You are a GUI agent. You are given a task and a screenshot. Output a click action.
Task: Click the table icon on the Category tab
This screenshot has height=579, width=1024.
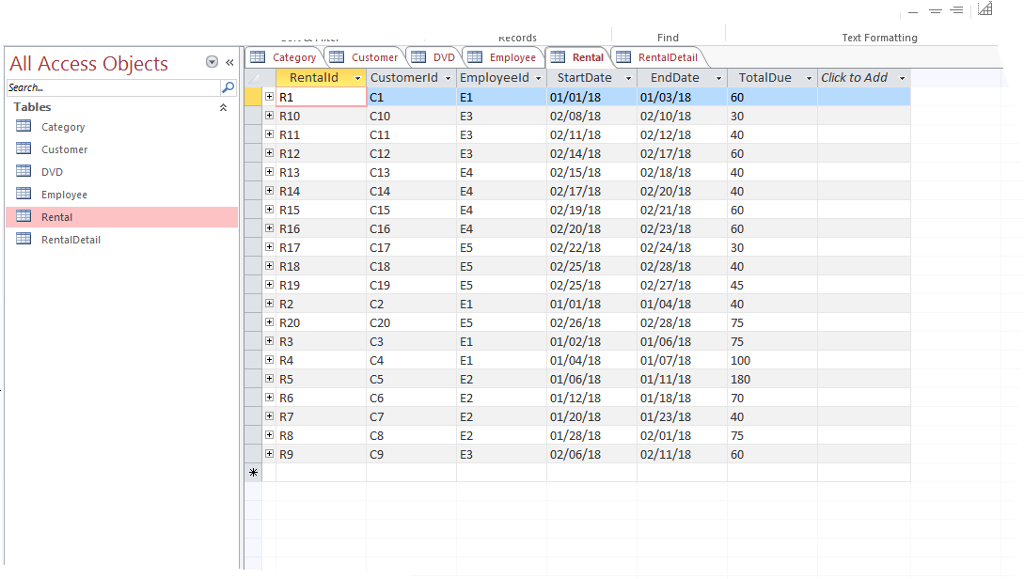(259, 57)
